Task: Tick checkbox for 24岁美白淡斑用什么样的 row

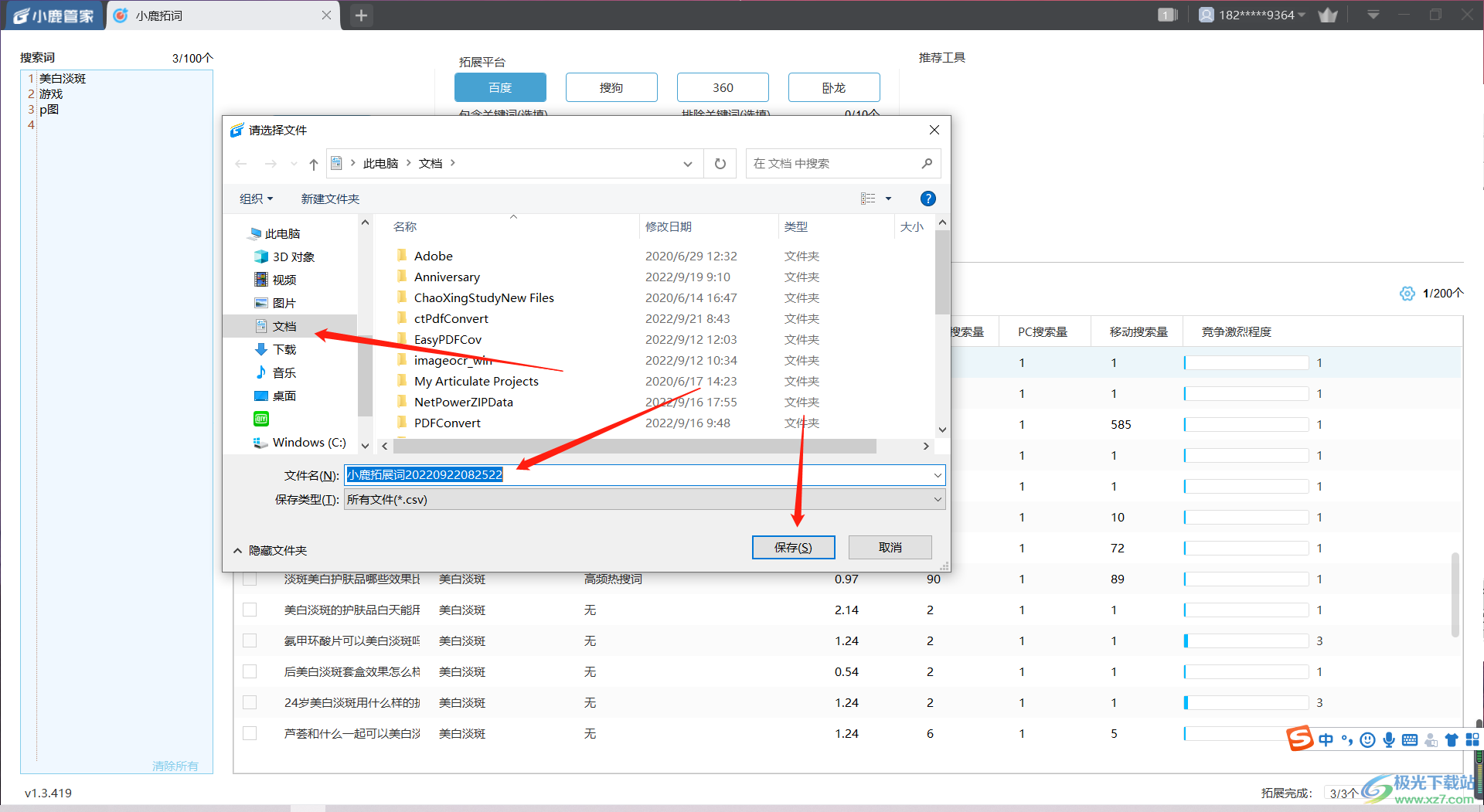Action: (250, 702)
